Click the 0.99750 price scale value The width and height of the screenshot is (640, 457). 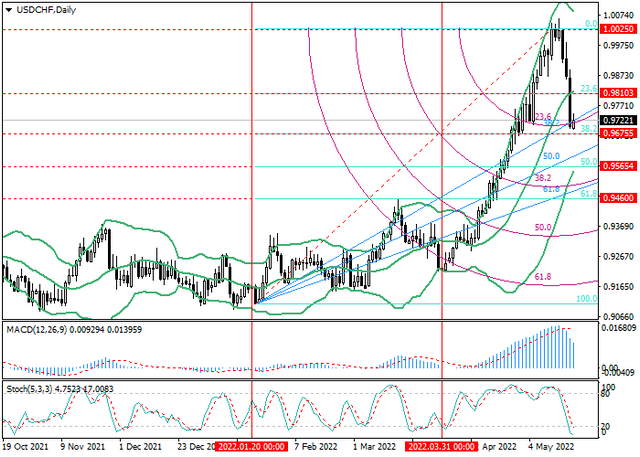click(619, 45)
